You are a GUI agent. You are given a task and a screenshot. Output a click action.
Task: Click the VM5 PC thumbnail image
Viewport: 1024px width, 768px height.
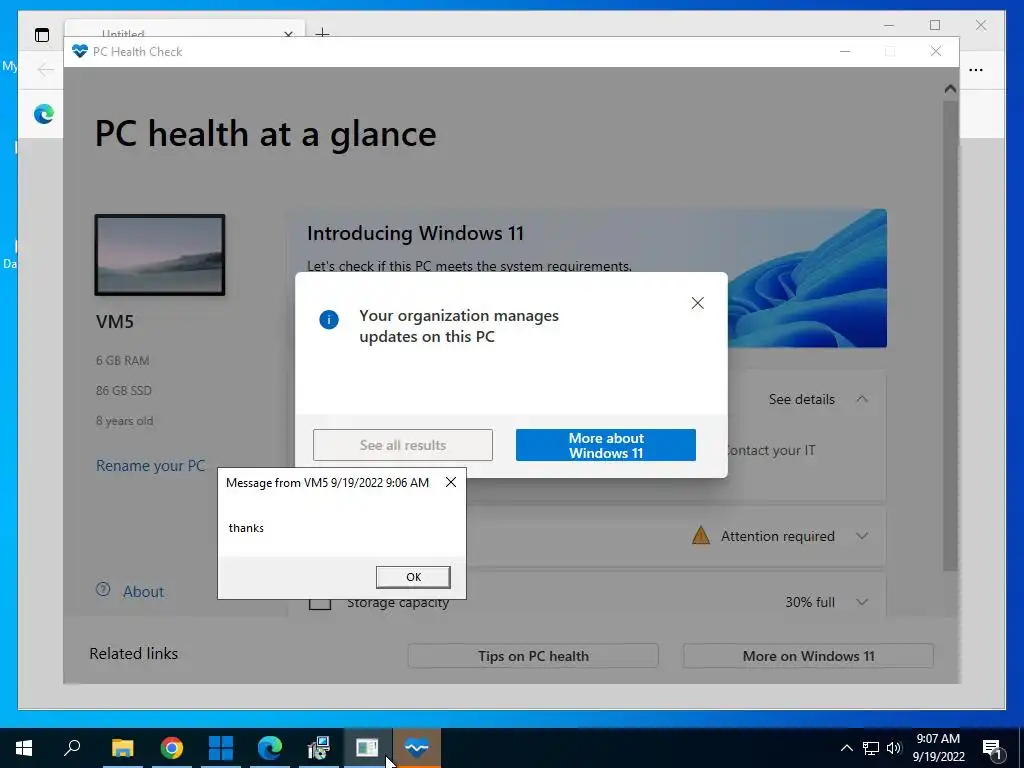(x=160, y=255)
